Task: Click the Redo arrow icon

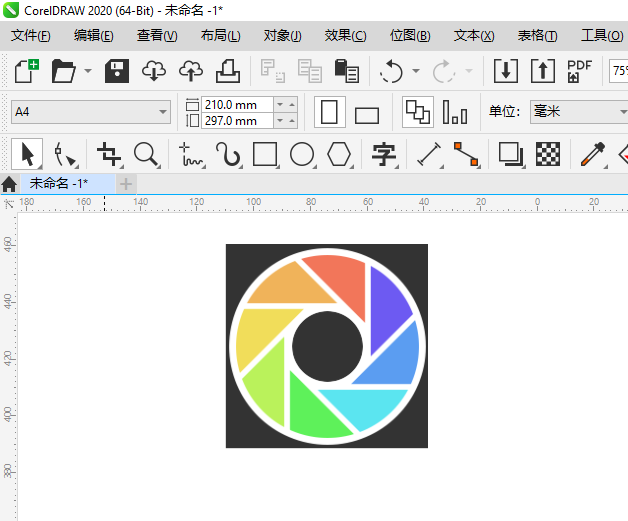Action: [444, 71]
